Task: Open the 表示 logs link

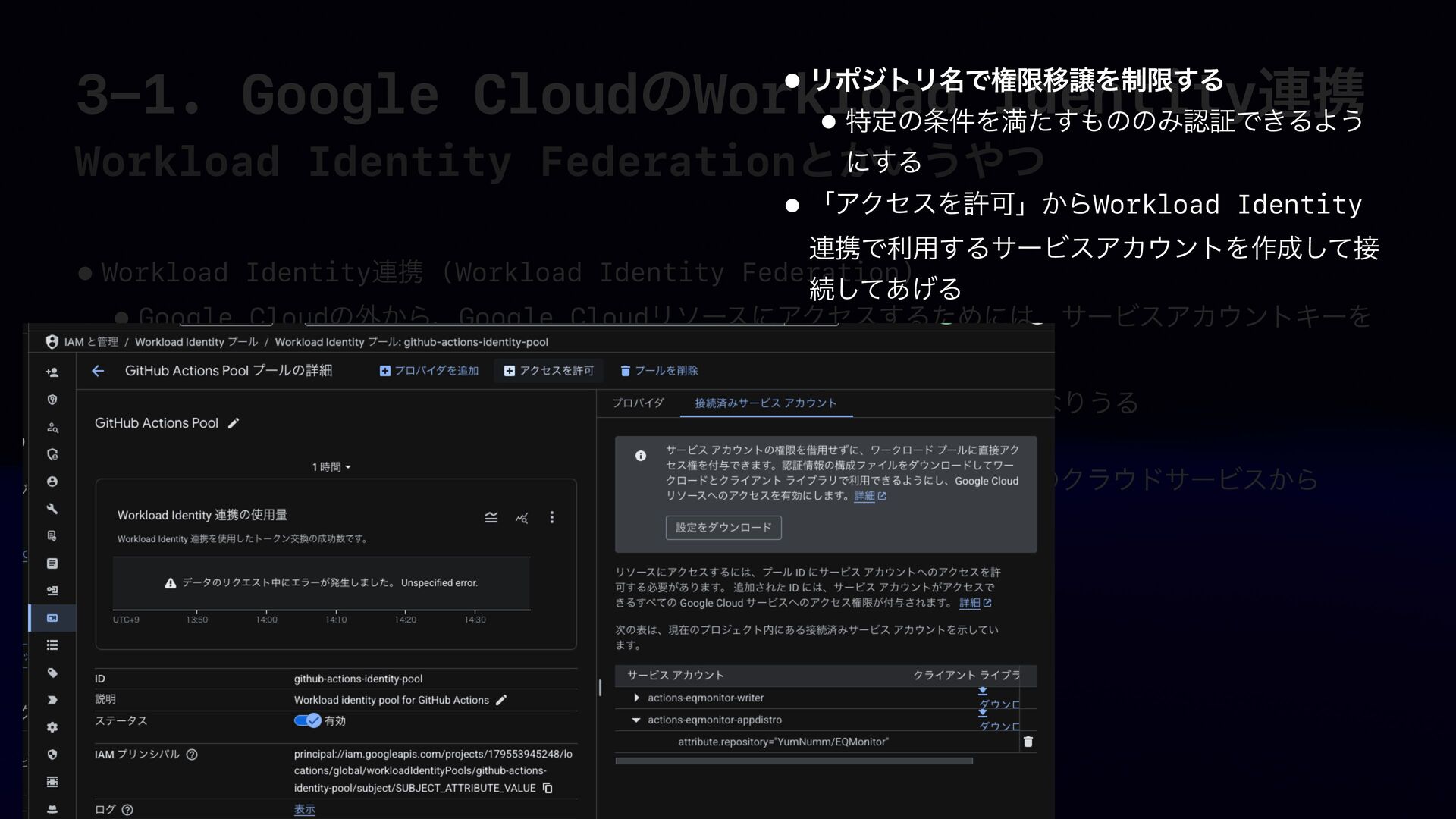Action: point(304,809)
